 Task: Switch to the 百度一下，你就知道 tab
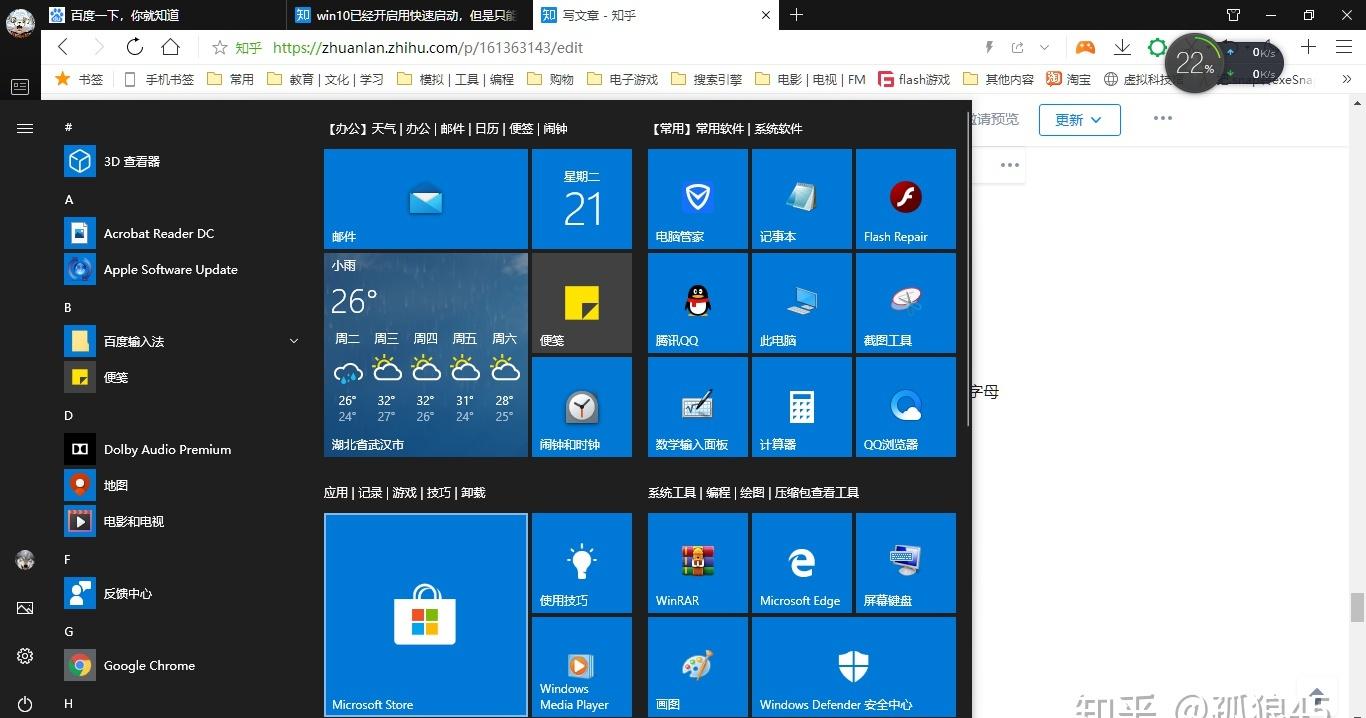click(164, 15)
